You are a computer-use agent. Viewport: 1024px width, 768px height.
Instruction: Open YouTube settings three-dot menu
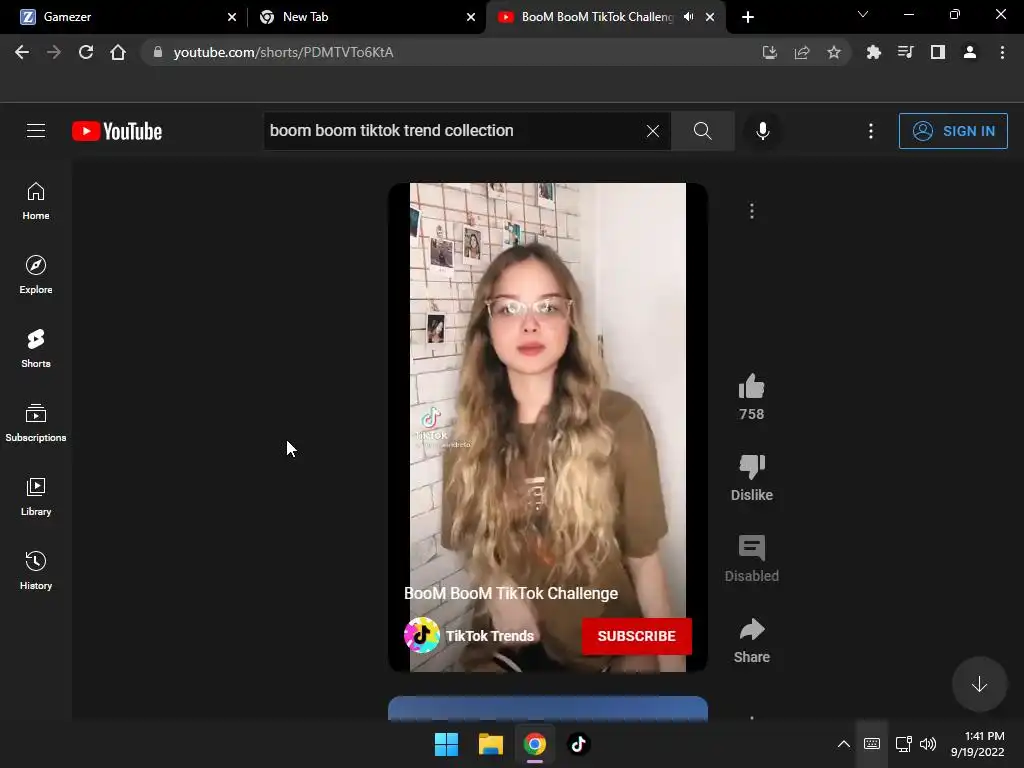[x=871, y=131]
